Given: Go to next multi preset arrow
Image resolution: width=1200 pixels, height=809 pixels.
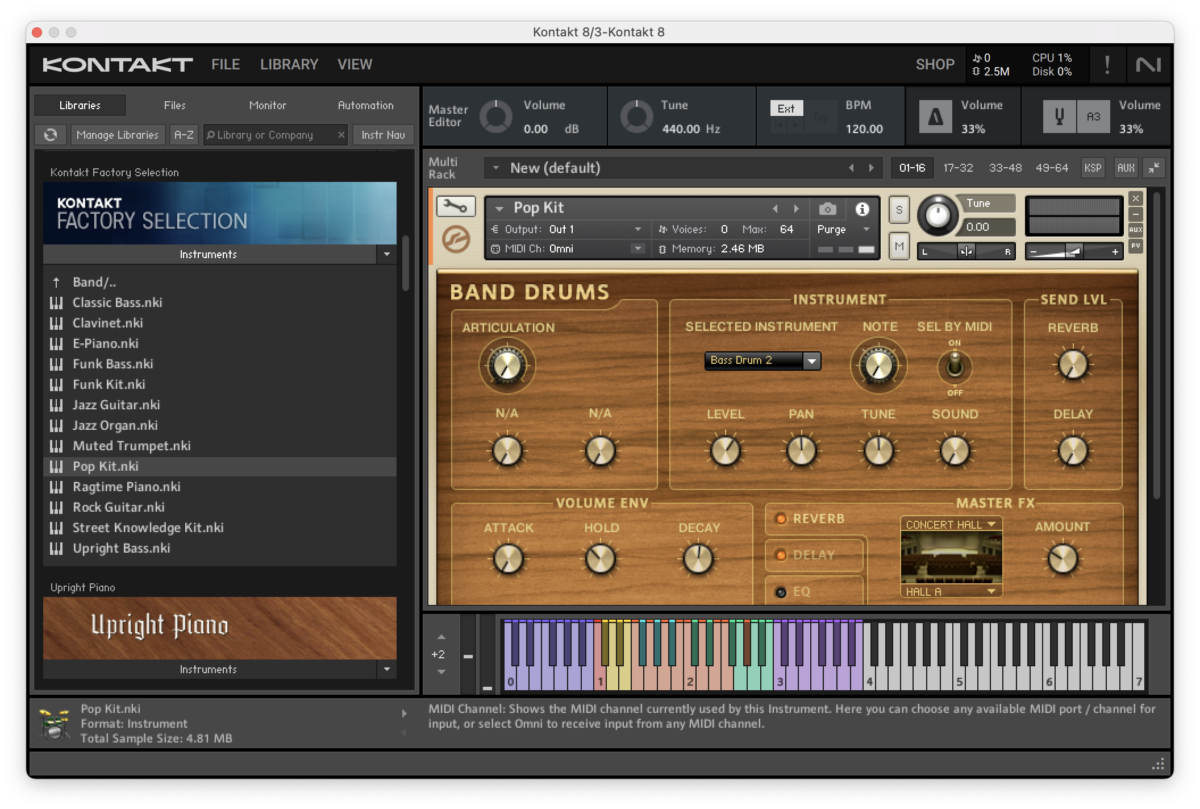Looking at the screenshot, I should 871,168.
